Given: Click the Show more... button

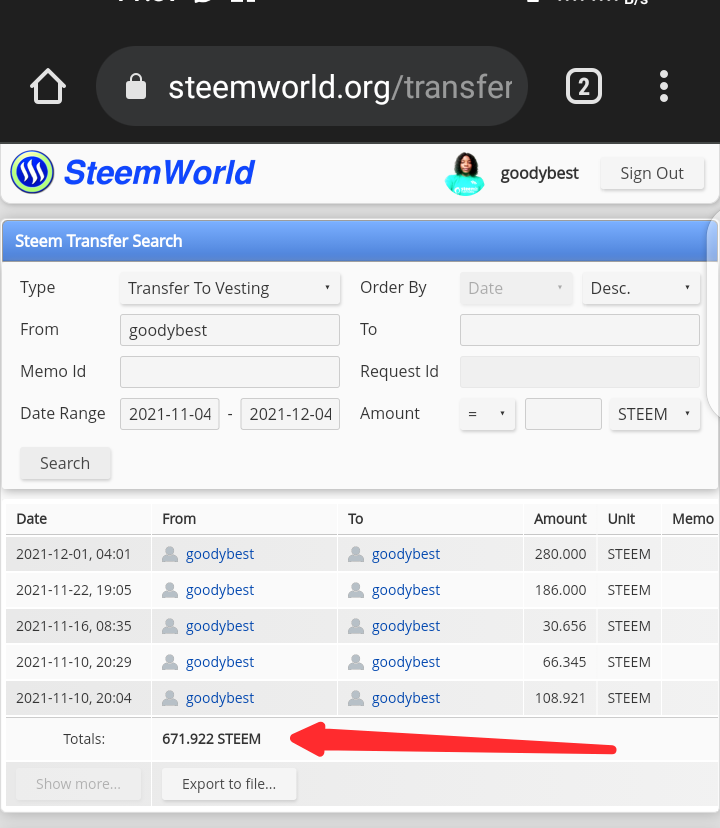Looking at the screenshot, I should pos(78,784).
